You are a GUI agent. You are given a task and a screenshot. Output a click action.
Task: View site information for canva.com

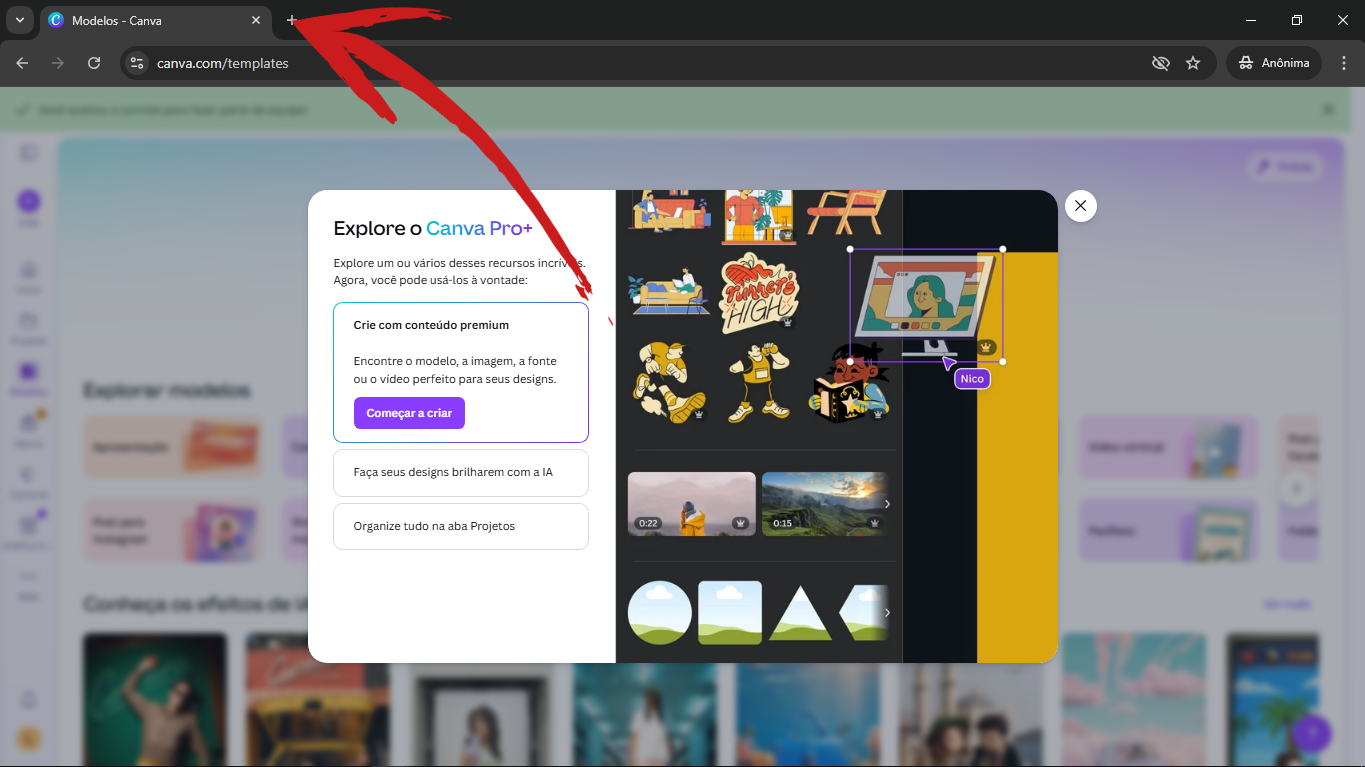pos(137,63)
